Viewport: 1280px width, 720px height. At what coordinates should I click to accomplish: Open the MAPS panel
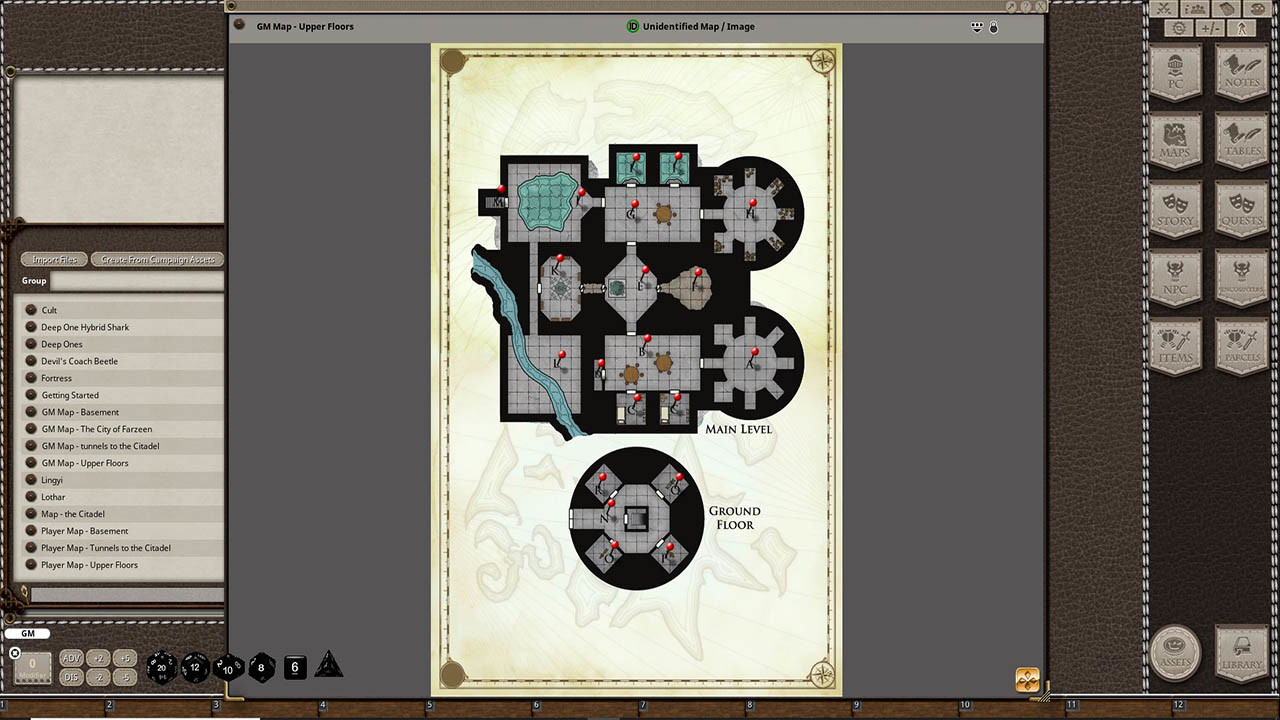coord(1175,143)
